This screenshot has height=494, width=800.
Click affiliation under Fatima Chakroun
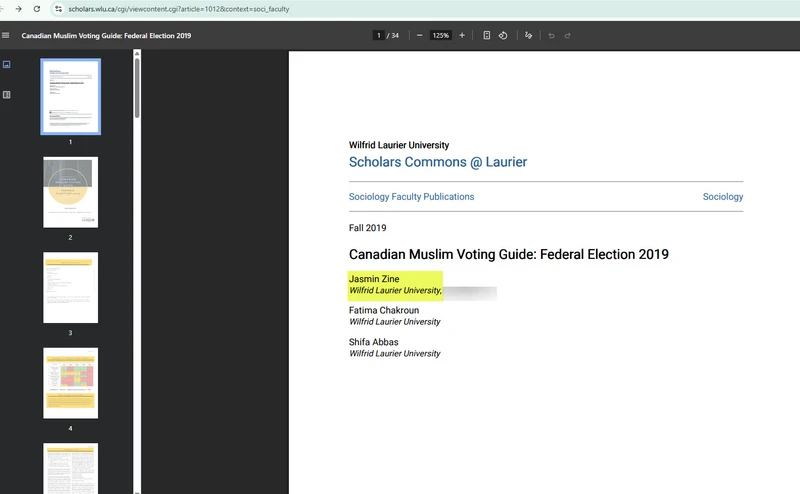[394, 322]
